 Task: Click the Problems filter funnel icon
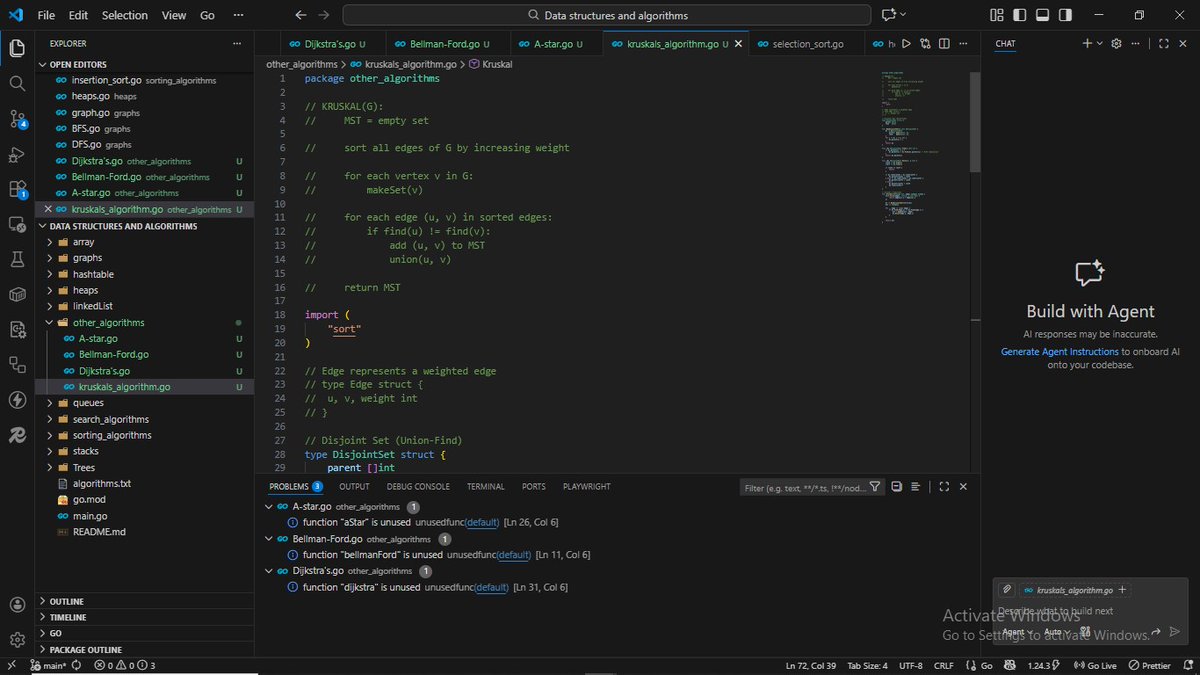875,487
